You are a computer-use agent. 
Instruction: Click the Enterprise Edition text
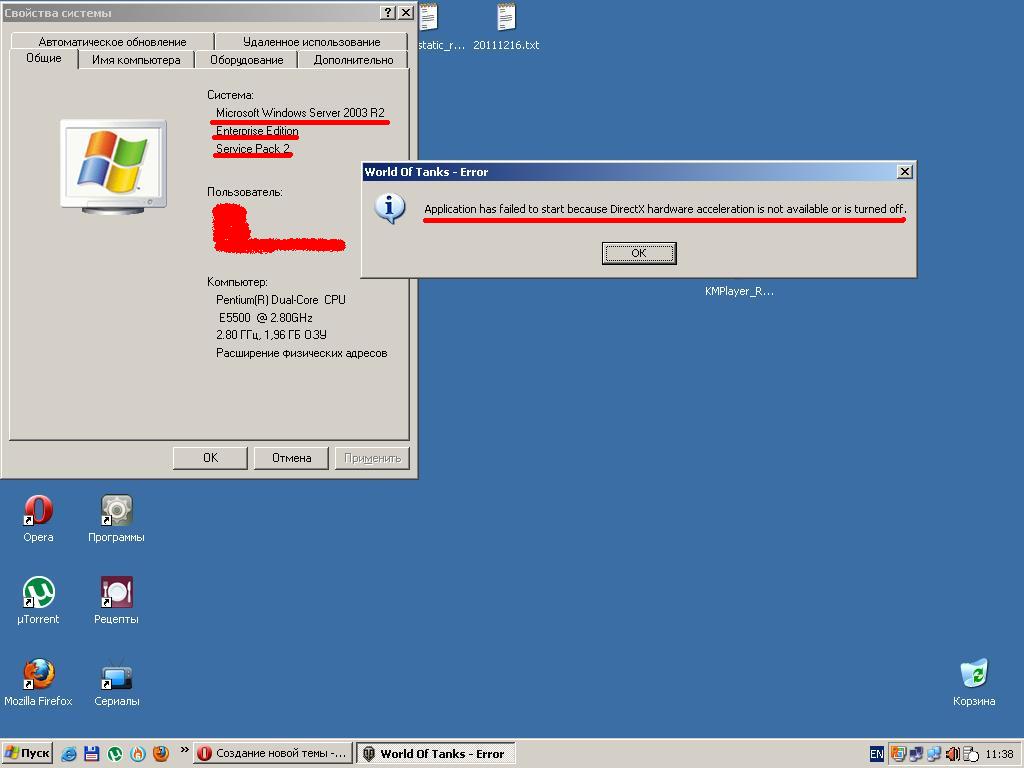[257, 131]
